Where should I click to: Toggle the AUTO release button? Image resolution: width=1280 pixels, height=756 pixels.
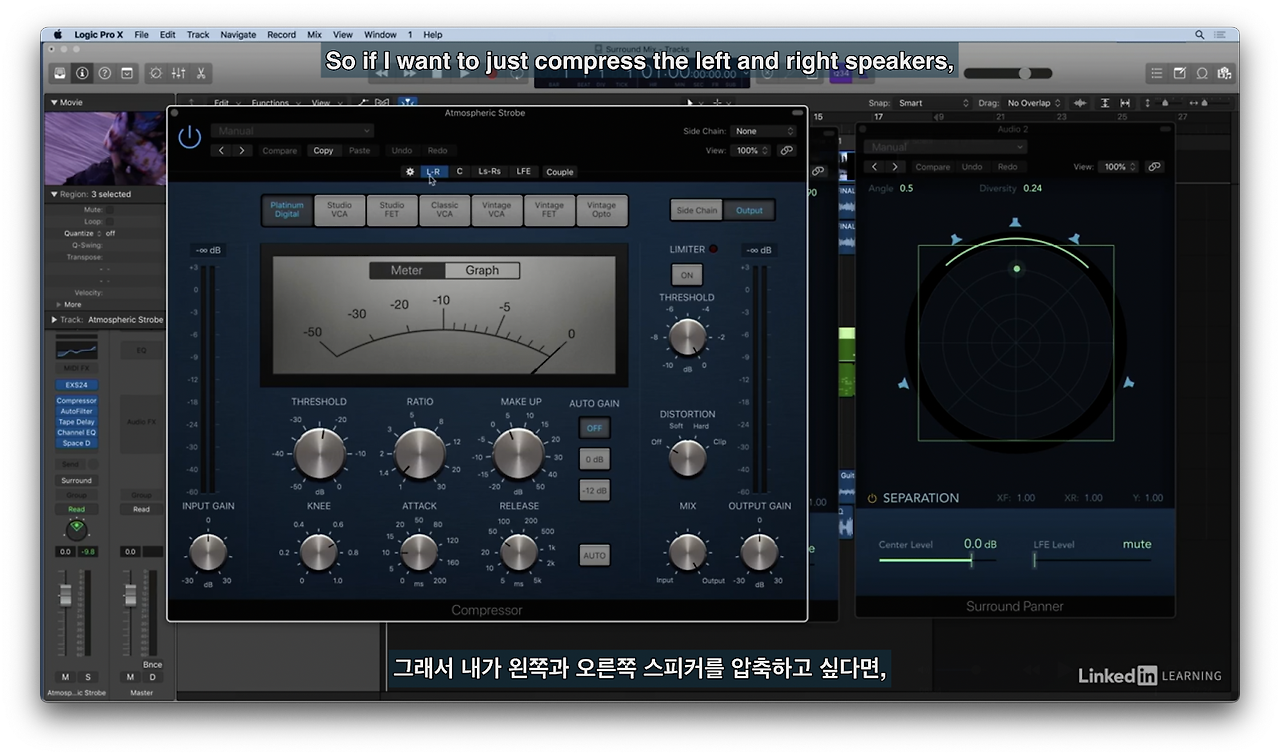tap(594, 555)
